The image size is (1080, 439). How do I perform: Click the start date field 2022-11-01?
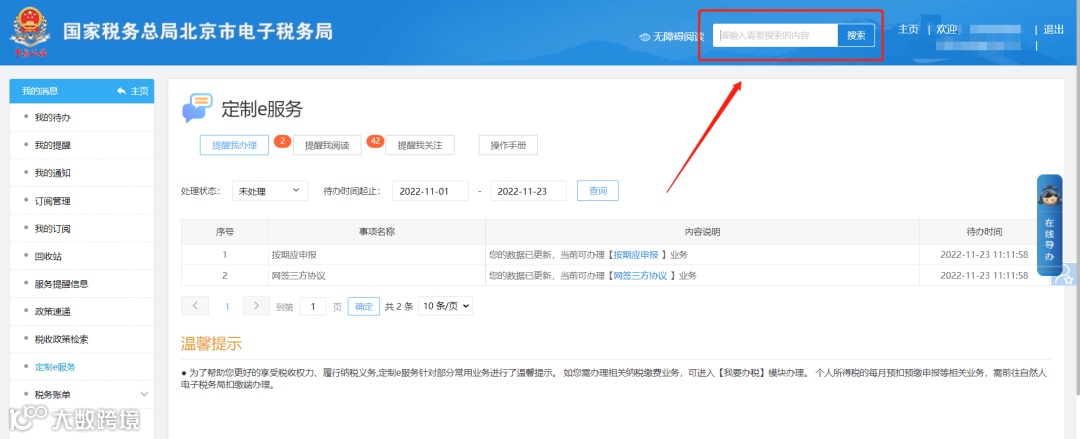pos(430,191)
